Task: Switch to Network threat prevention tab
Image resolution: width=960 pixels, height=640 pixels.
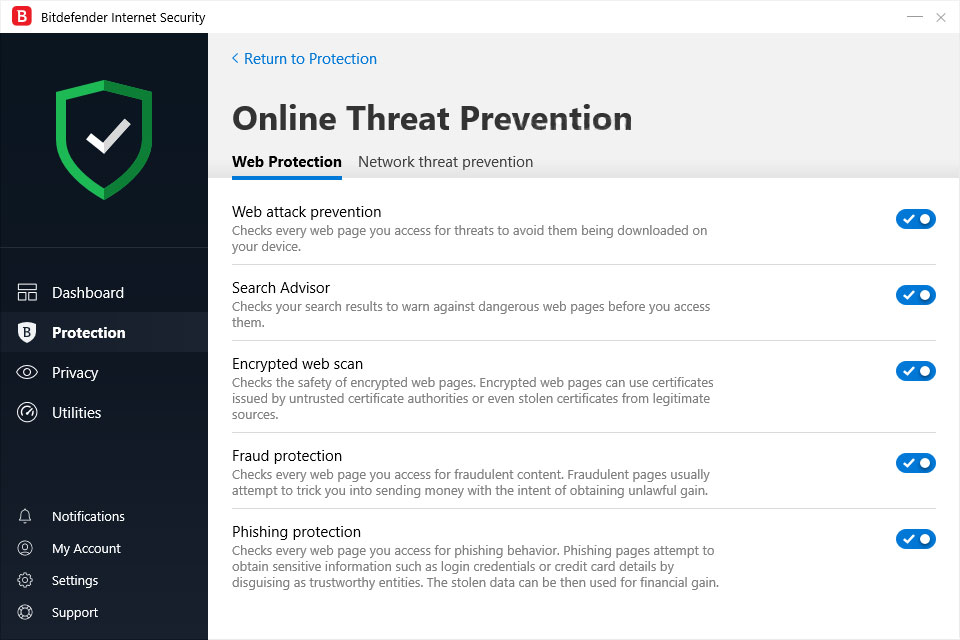Action: click(445, 162)
